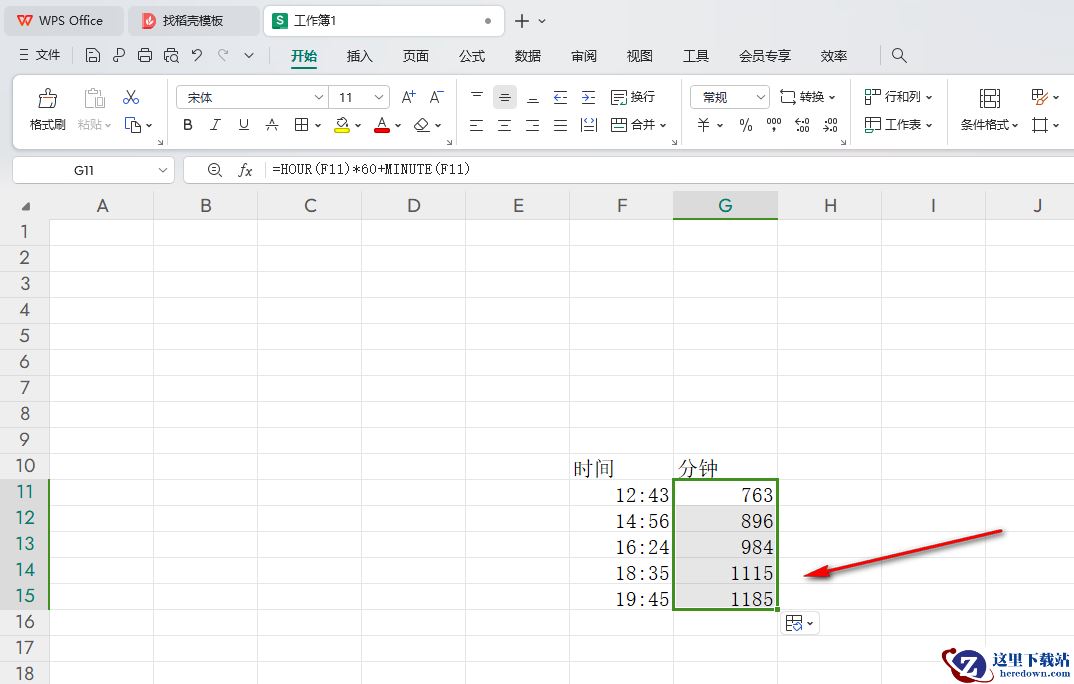1074x684 pixels.
Task: Switch to Formulas (公式) tab
Action: (x=472, y=56)
